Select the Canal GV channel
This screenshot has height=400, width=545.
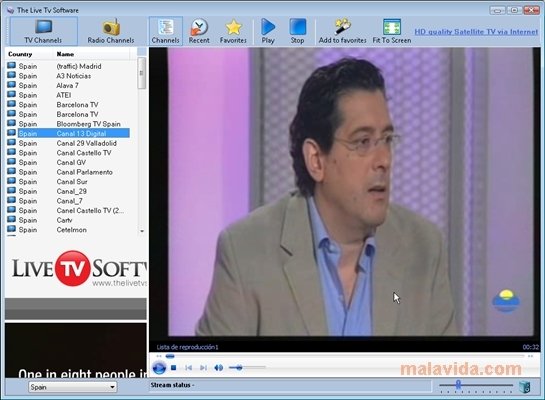pos(74,162)
